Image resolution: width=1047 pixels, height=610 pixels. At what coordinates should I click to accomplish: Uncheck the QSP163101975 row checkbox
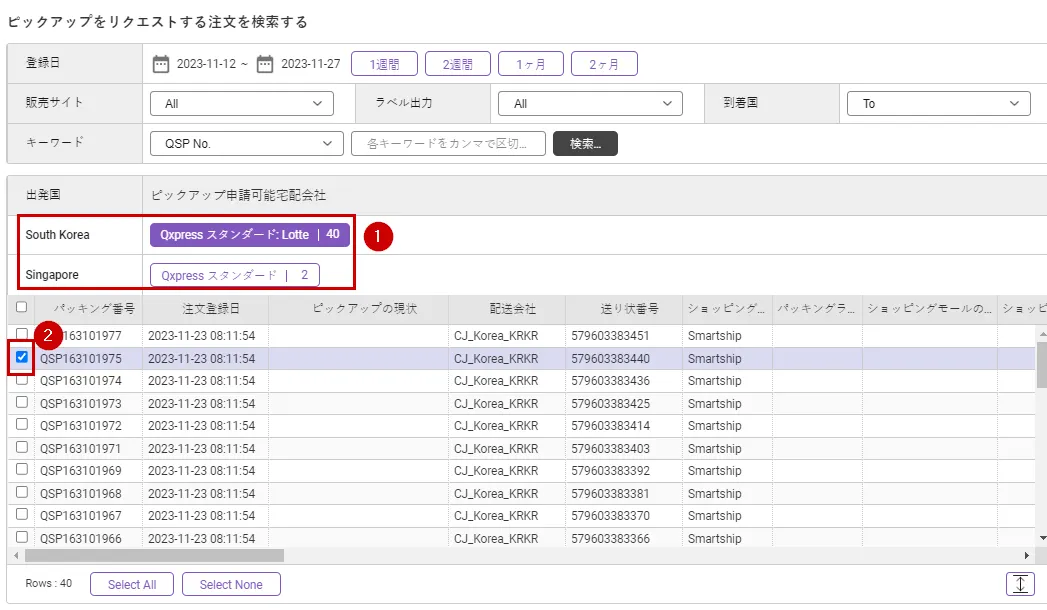point(21,357)
